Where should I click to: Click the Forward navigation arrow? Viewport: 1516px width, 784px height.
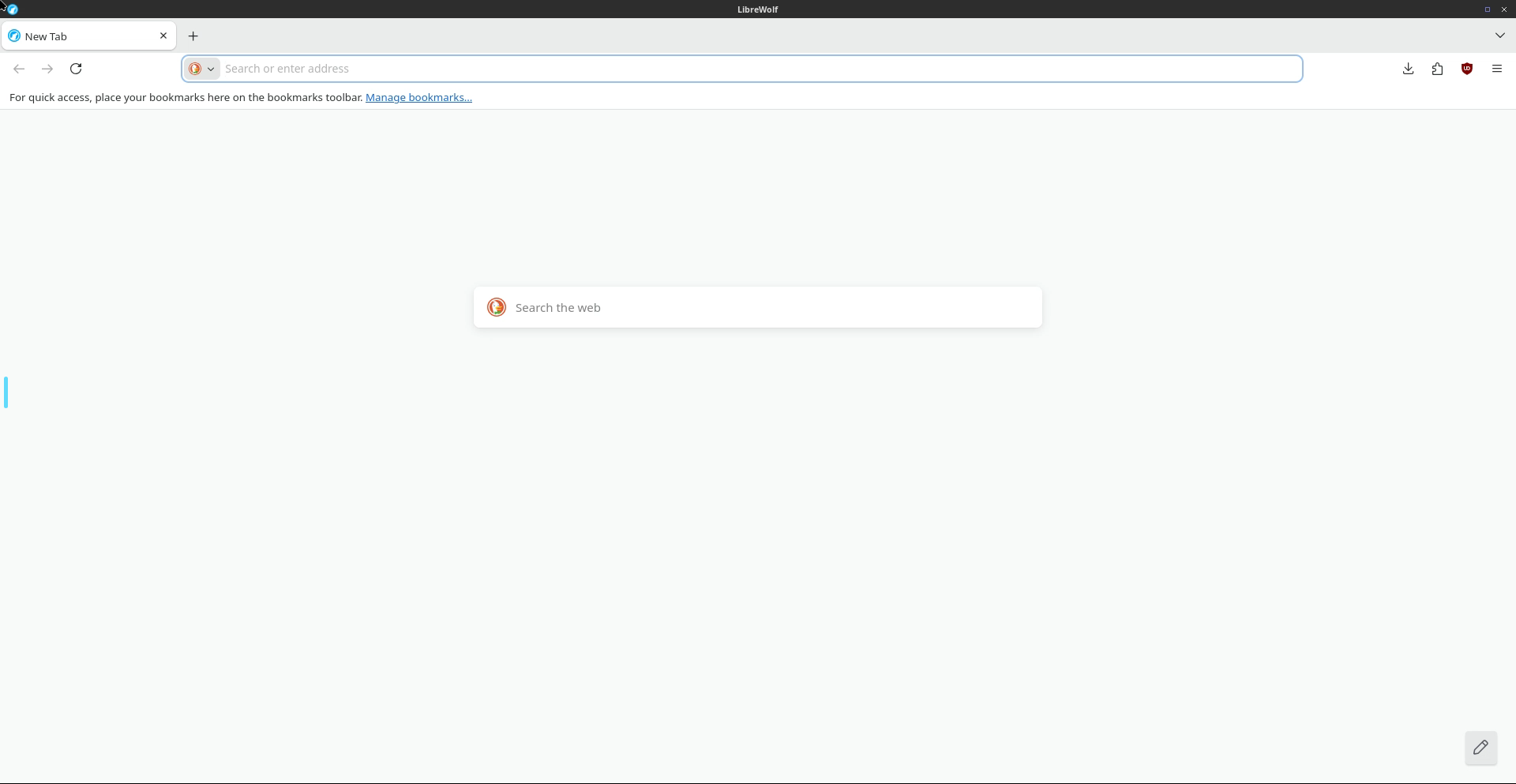47,69
